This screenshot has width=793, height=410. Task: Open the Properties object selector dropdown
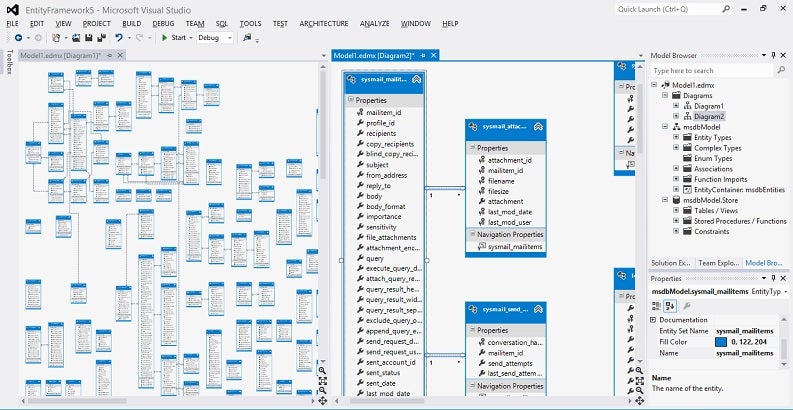tap(785, 292)
